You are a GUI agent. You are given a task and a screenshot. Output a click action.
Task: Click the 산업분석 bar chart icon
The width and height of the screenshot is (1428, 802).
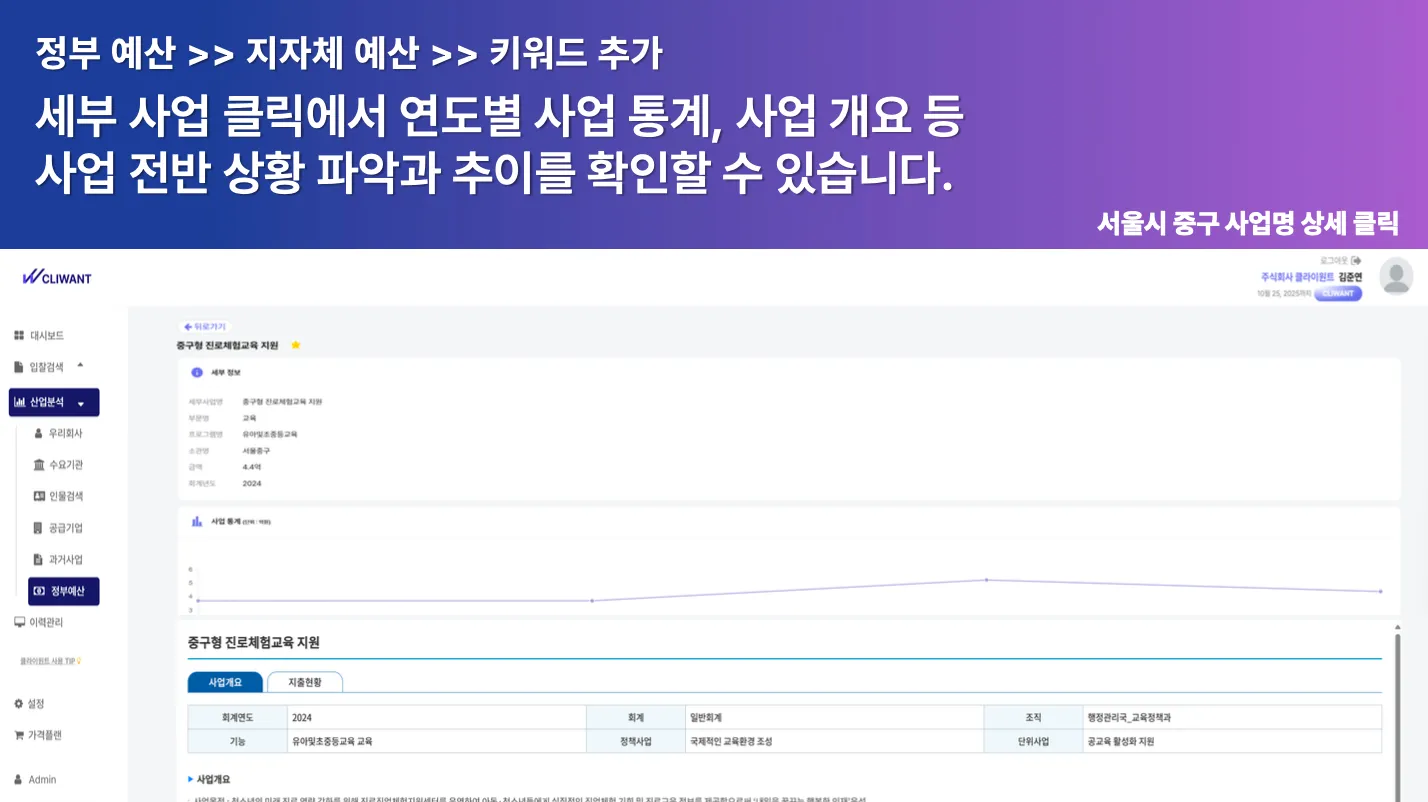(x=20, y=402)
